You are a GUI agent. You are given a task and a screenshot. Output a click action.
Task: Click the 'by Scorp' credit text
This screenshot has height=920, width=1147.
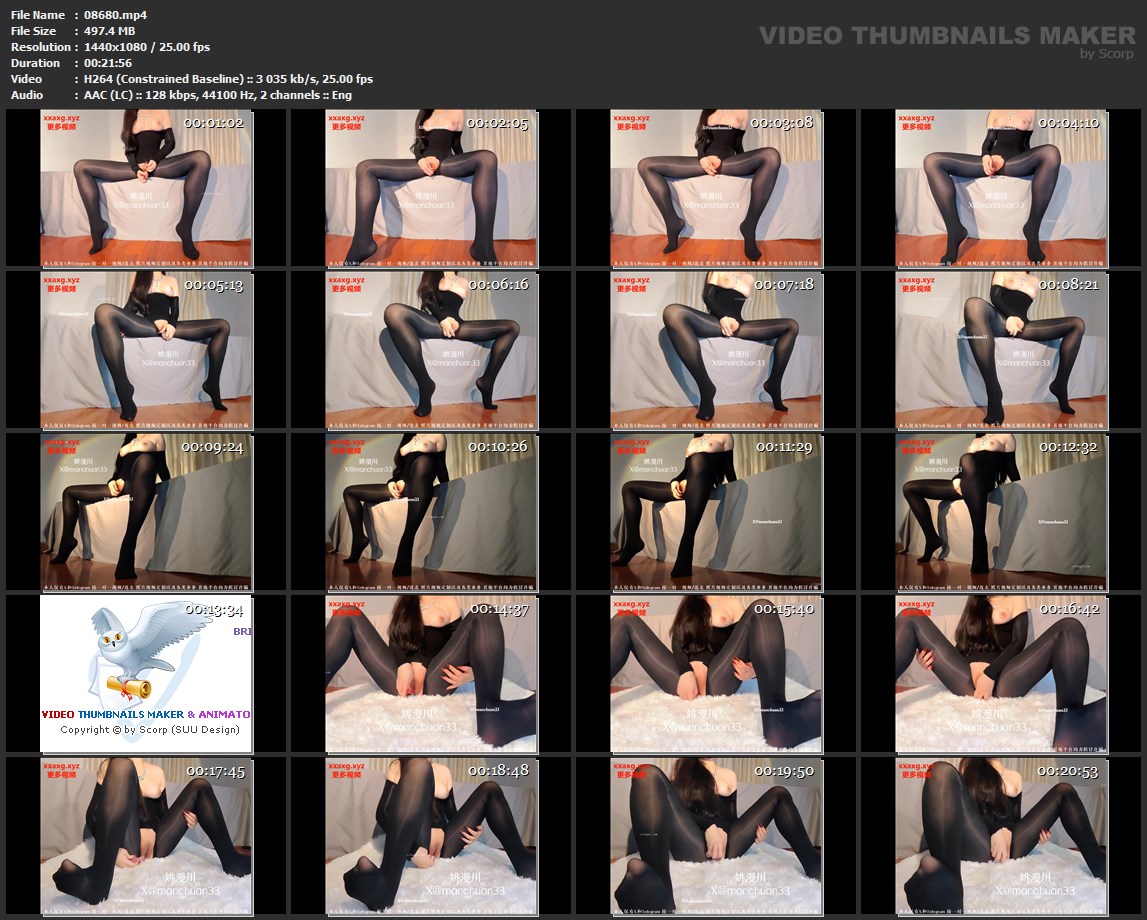tap(1107, 53)
